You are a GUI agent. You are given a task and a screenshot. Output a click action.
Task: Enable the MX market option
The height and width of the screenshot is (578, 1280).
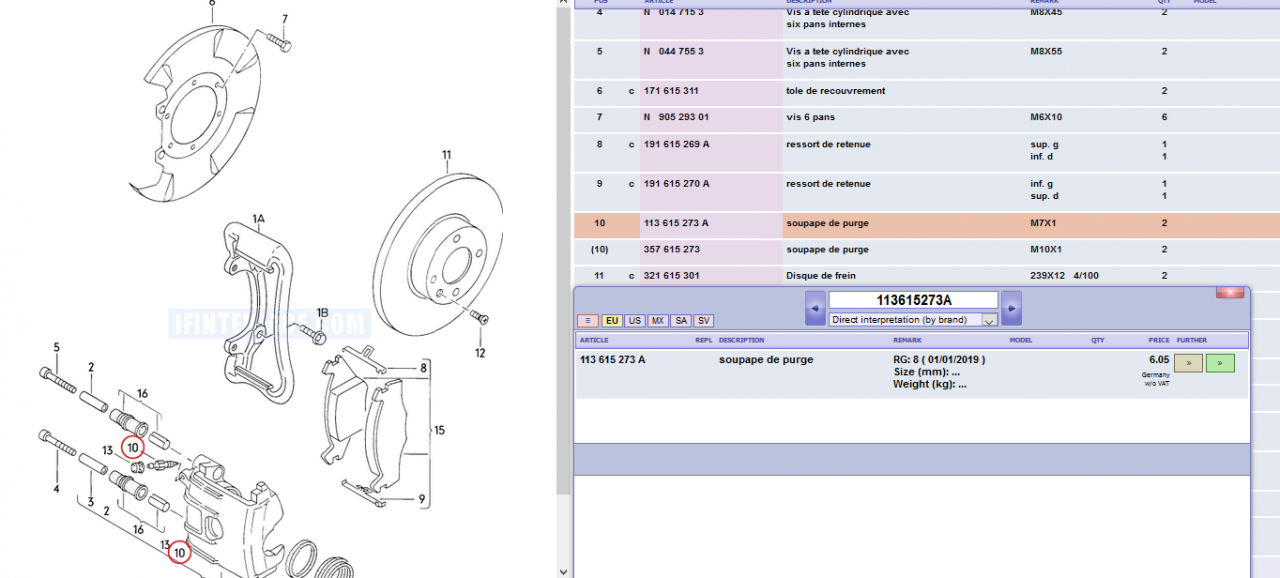coord(658,321)
